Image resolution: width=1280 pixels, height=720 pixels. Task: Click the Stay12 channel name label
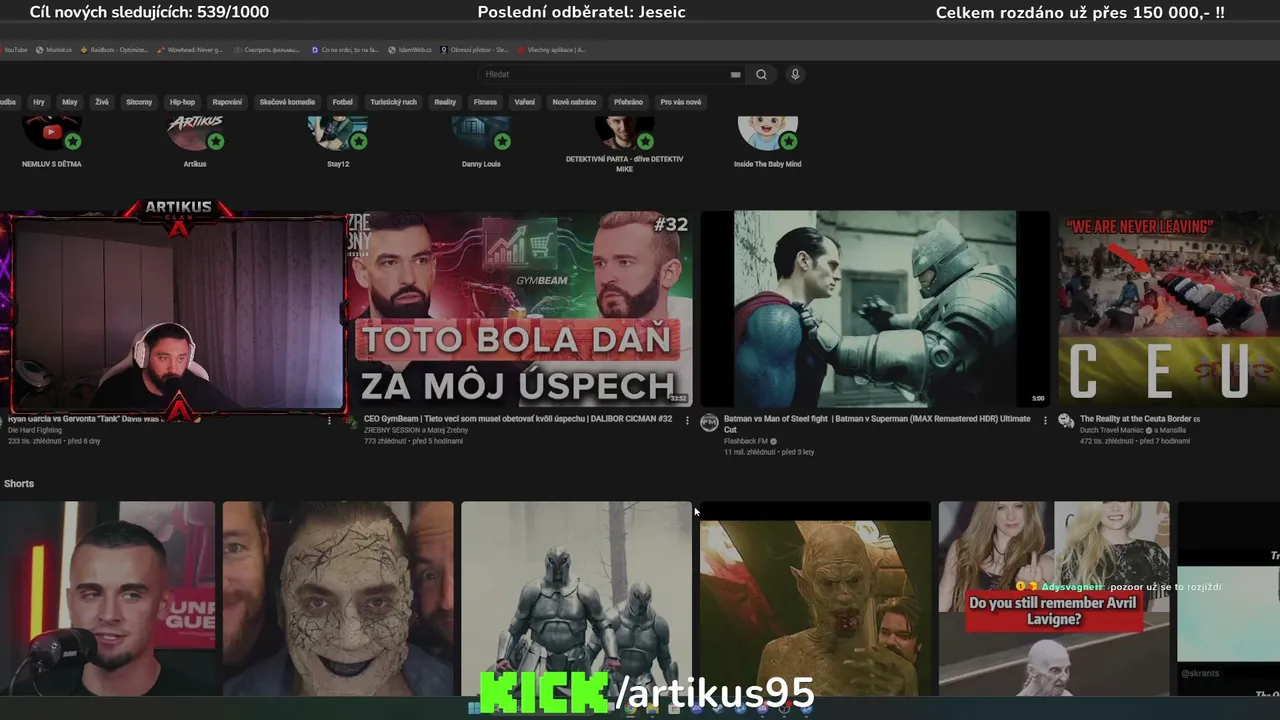338,164
